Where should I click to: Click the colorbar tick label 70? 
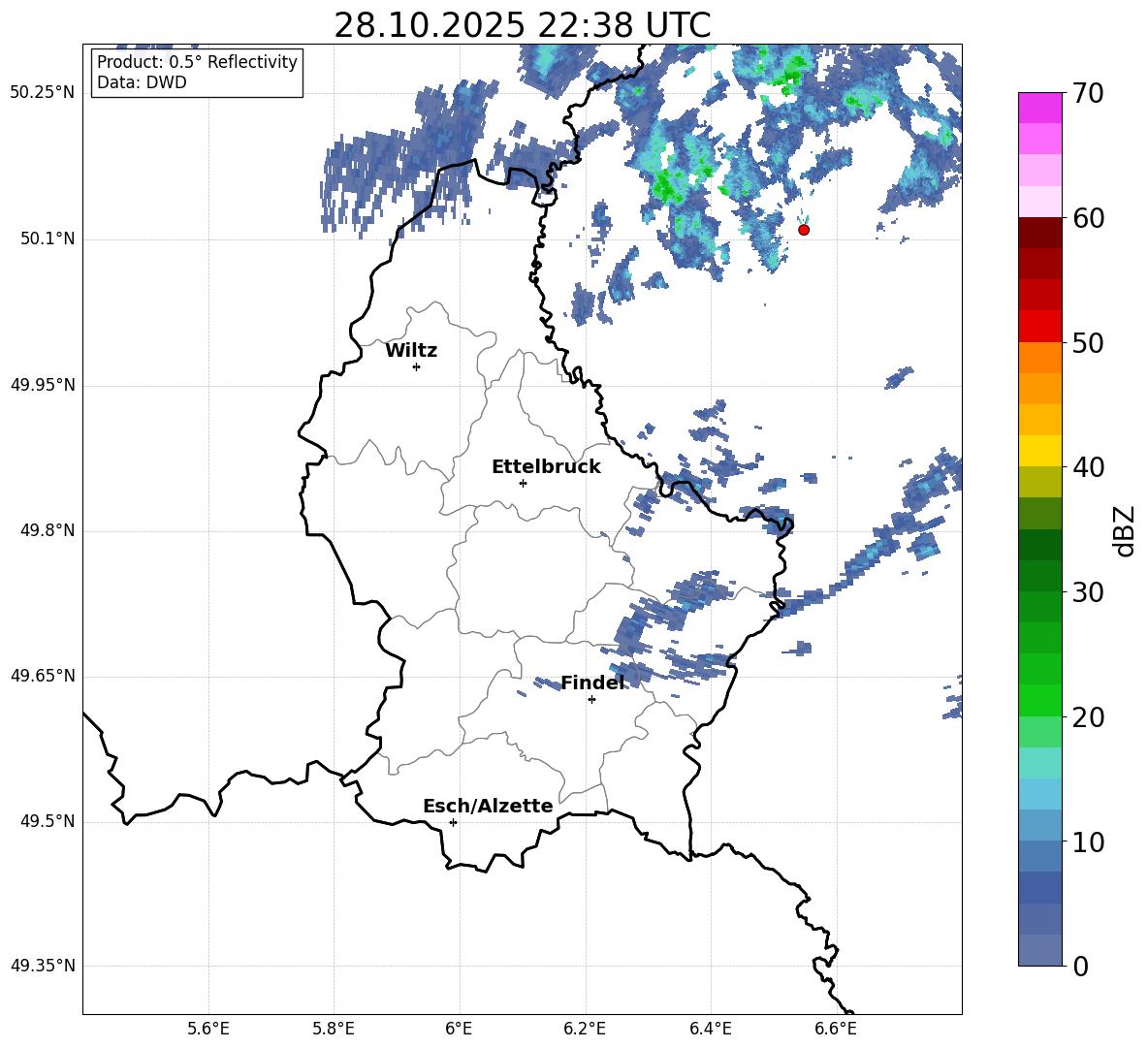(x=1088, y=93)
